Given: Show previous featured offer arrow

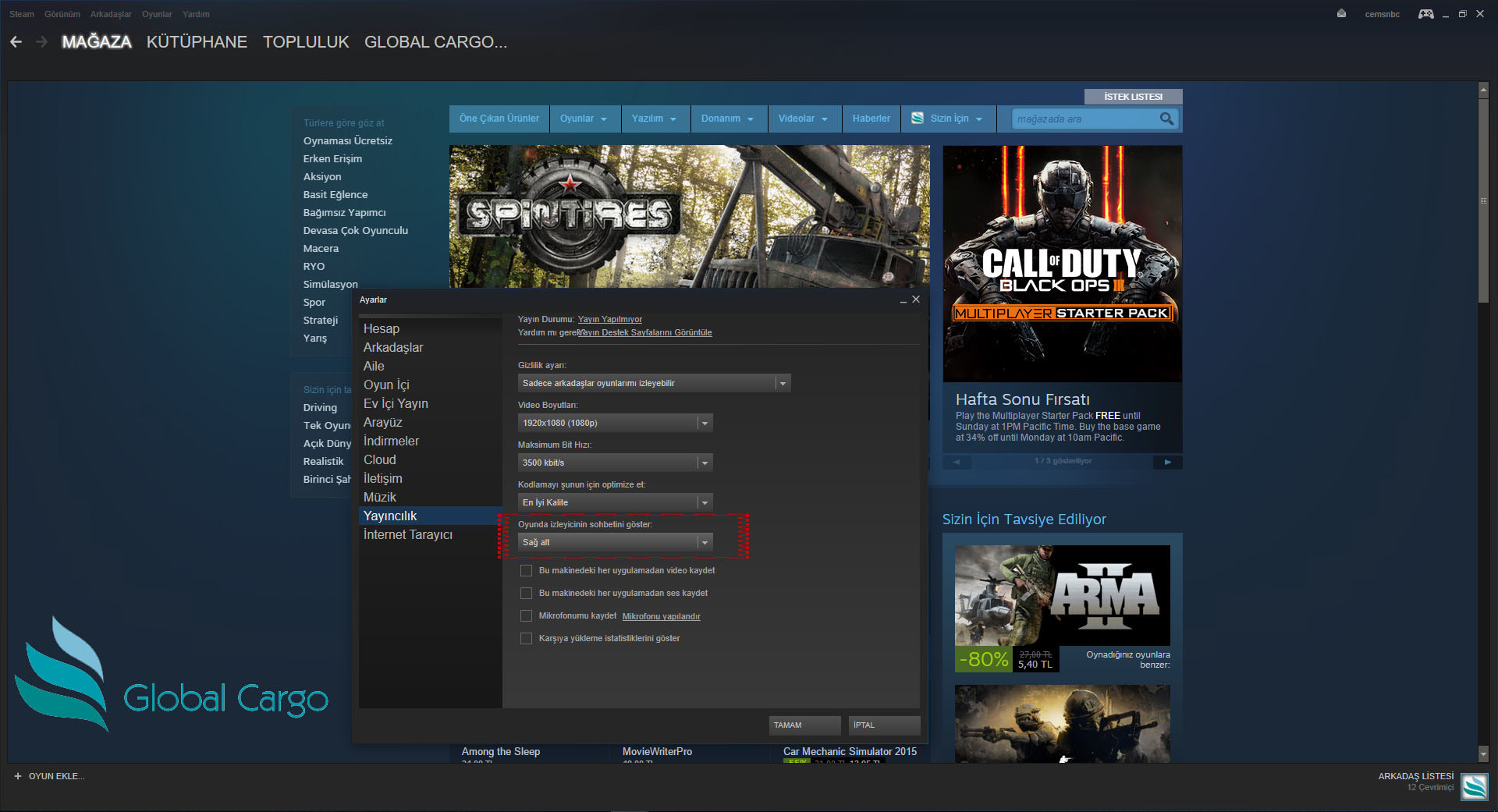Looking at the screenshot, I should pyautogui.click(x=957, y=462).
